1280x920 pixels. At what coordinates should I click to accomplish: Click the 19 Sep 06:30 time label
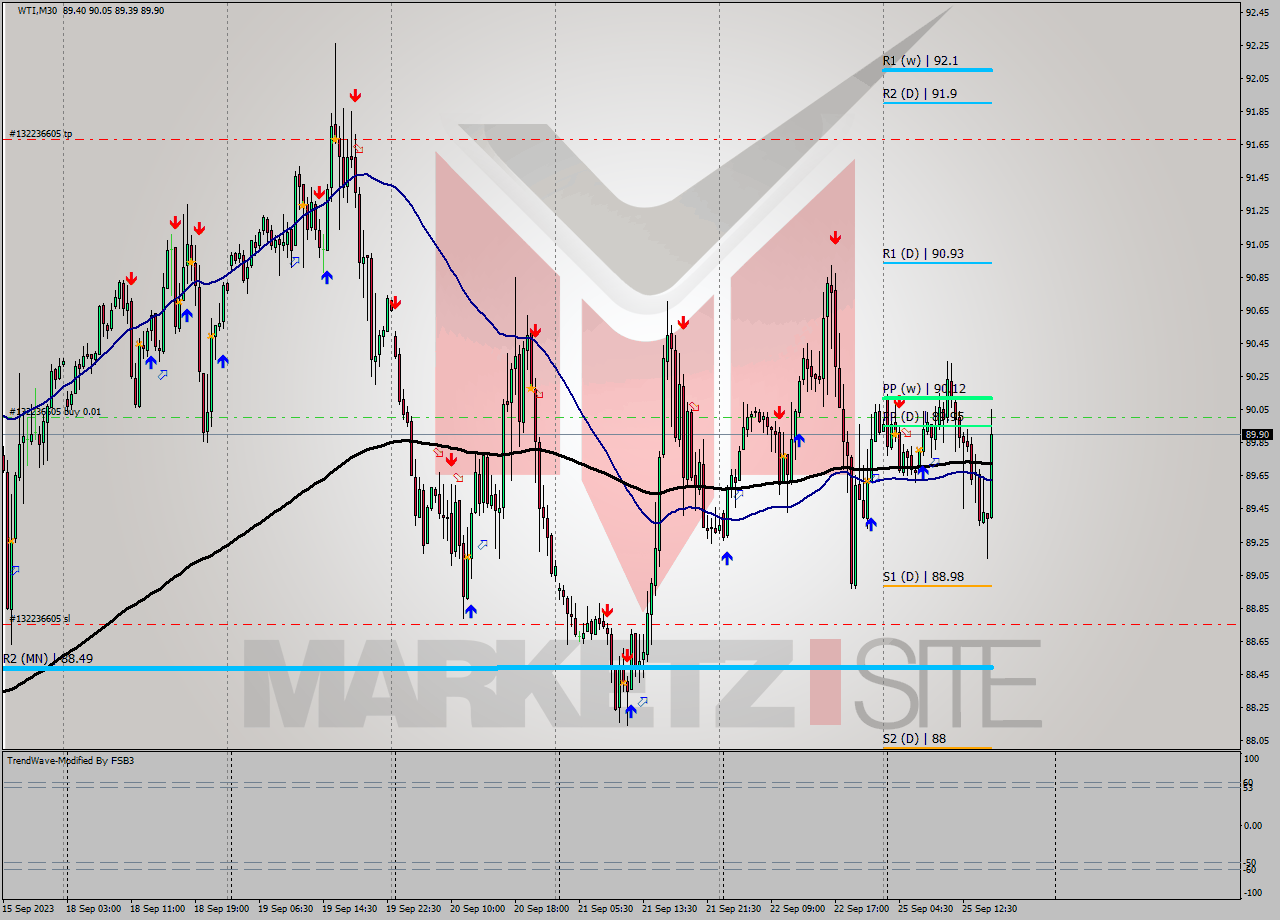(x=285, y=909)
